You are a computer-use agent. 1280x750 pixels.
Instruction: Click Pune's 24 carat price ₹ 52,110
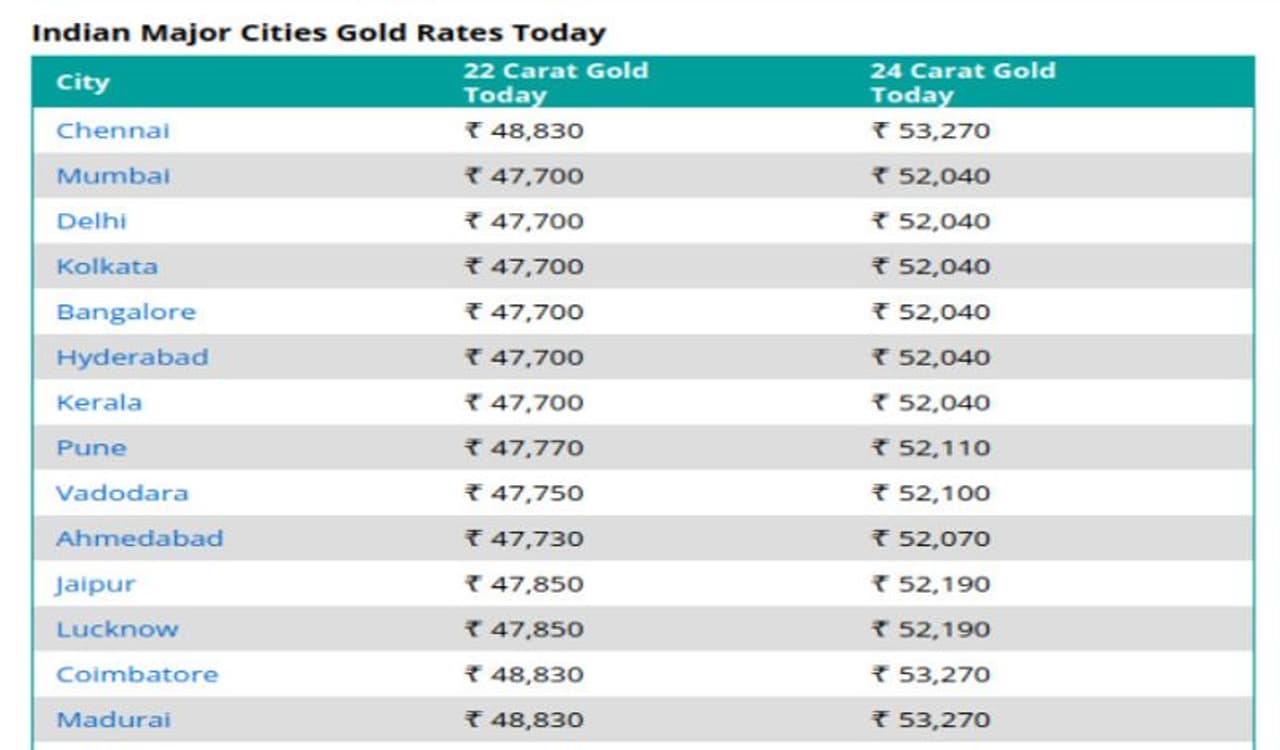click(931, 448)
